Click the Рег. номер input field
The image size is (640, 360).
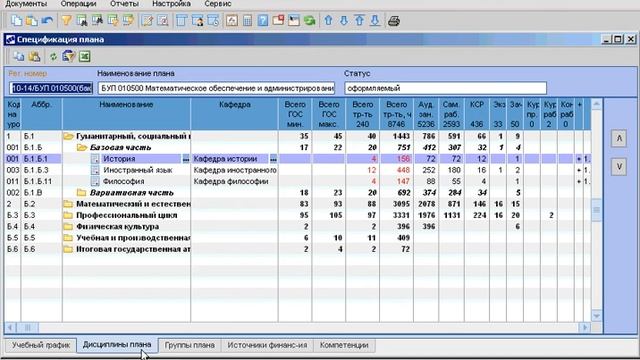[x=51, y=88]
